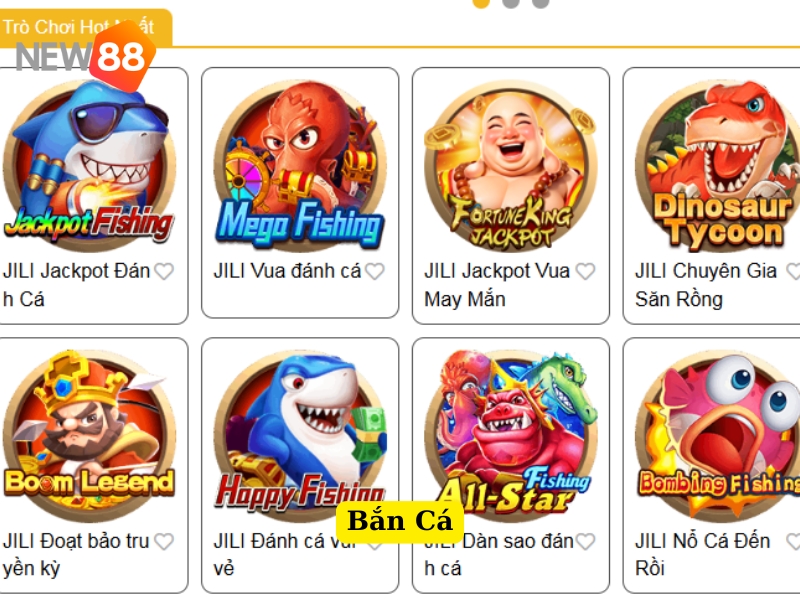
Task: Click the yellow Bắn Cá label
Action: tap(400, 521)
